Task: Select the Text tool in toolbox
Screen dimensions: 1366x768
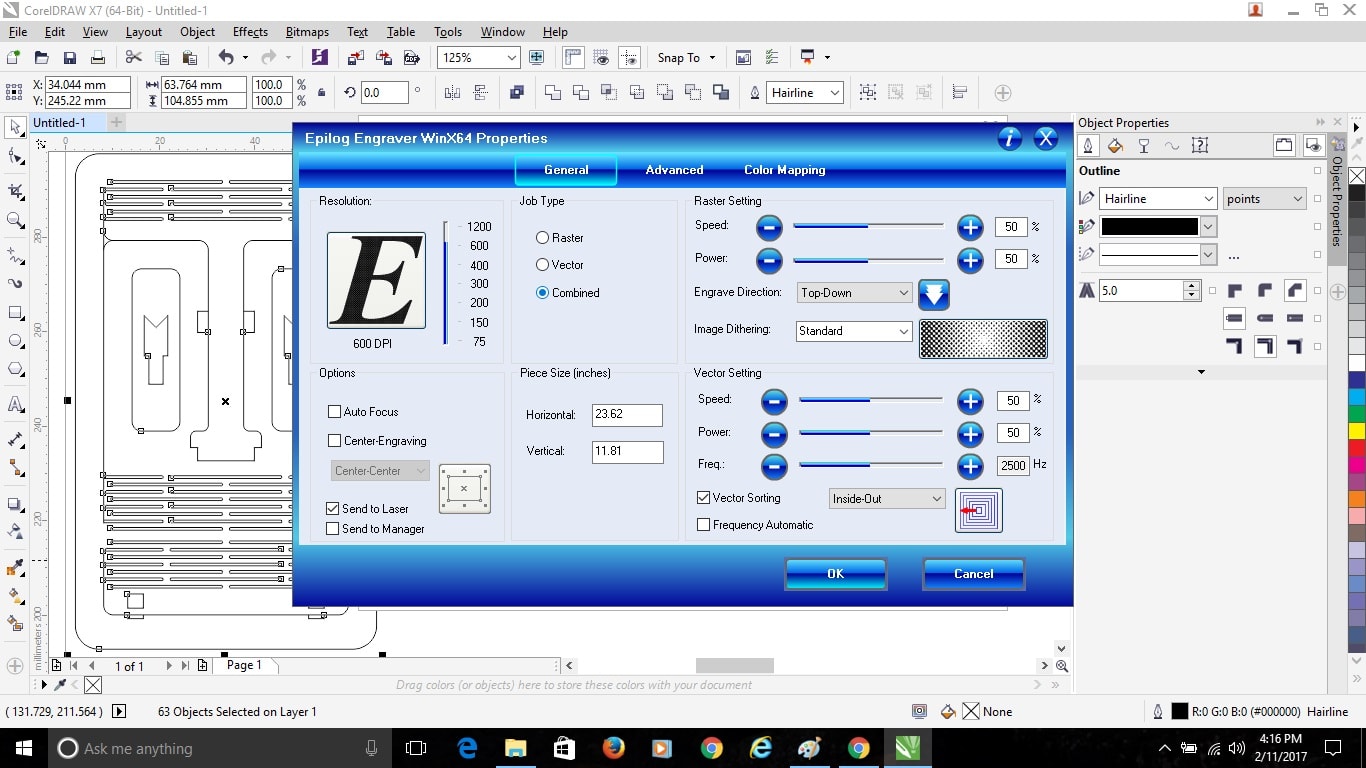Action: [15, 405]
